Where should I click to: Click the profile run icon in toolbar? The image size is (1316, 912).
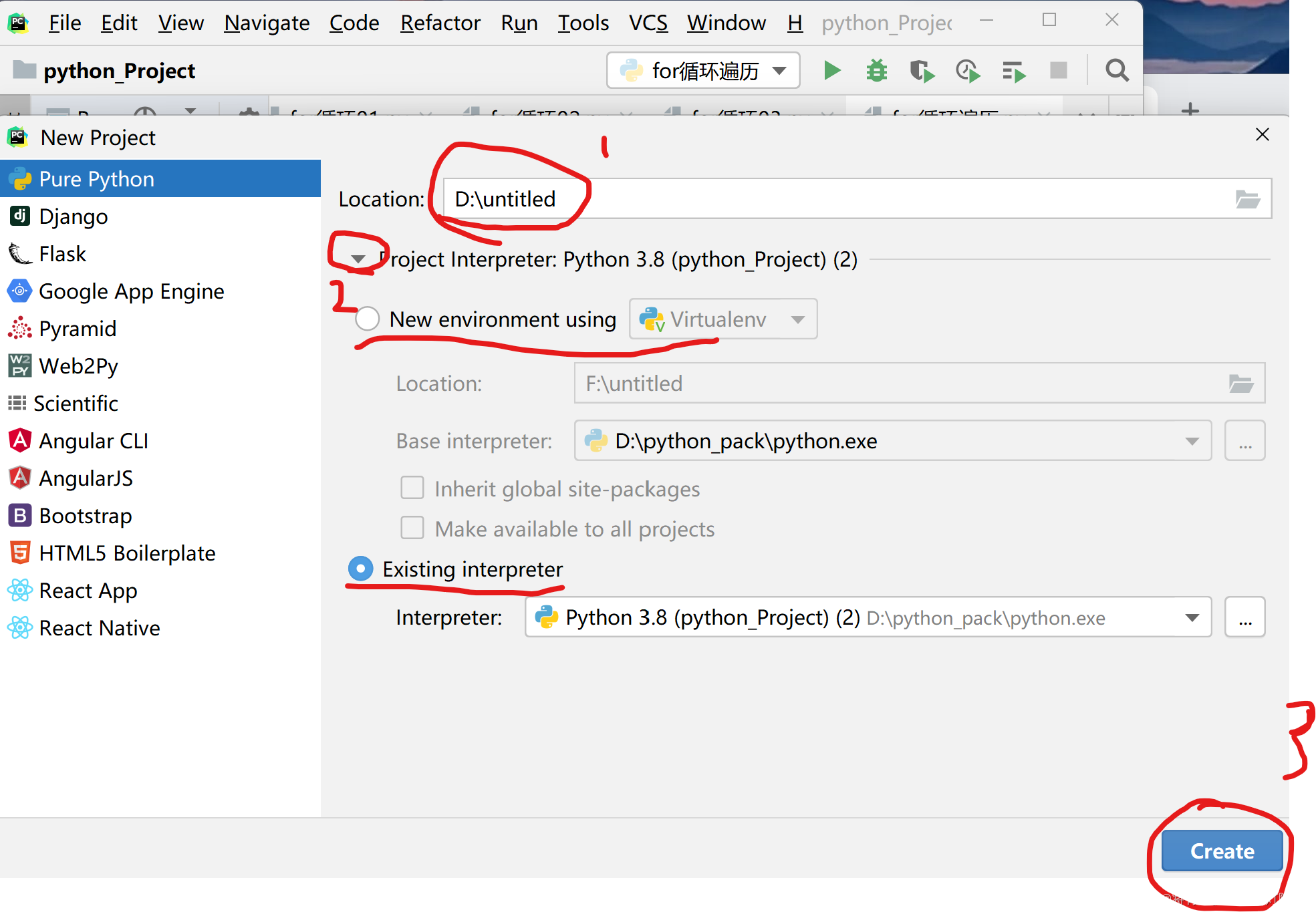click(x=967, y=70)
